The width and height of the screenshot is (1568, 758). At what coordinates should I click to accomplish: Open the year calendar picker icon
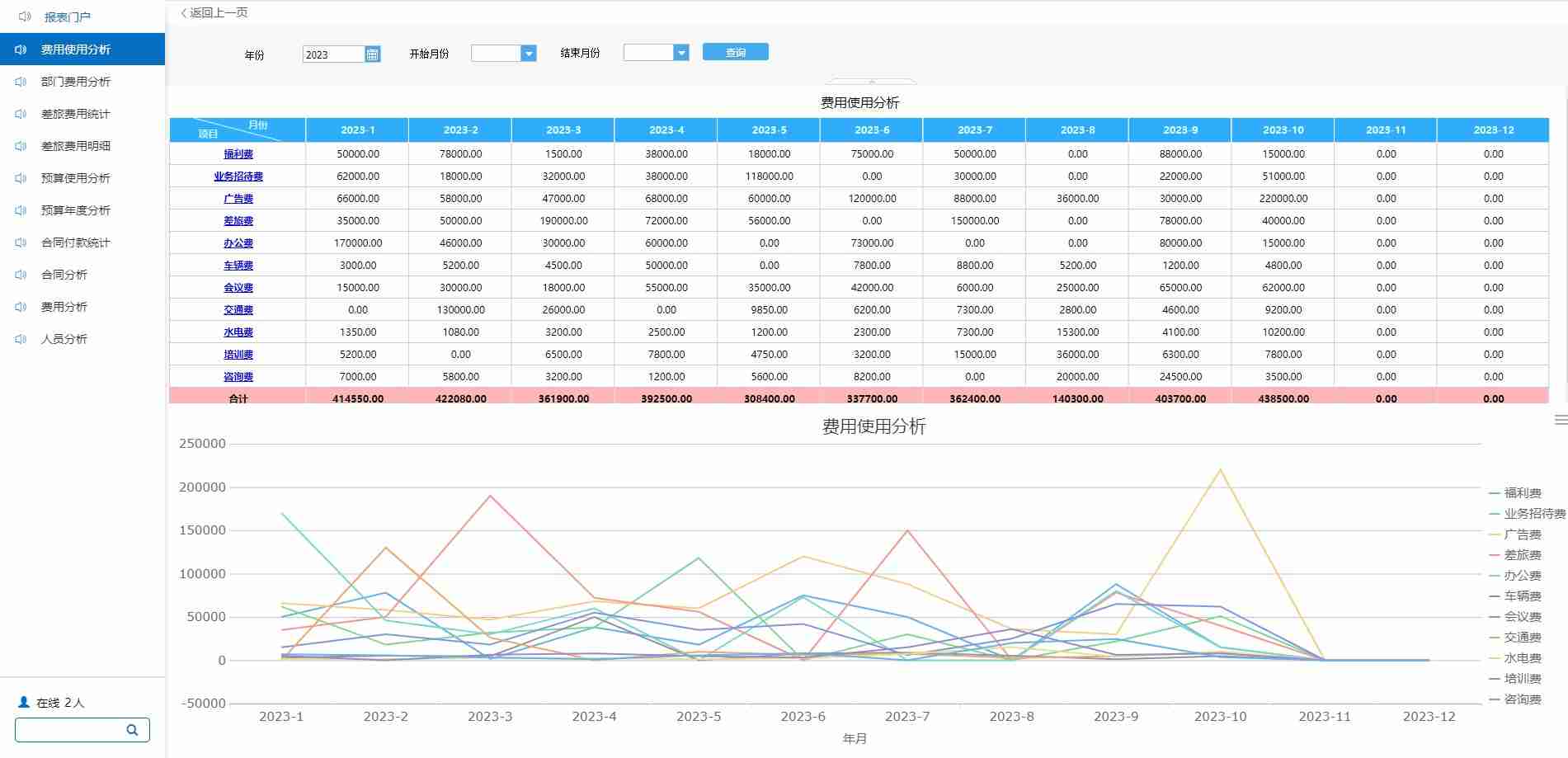click(372, 54)
